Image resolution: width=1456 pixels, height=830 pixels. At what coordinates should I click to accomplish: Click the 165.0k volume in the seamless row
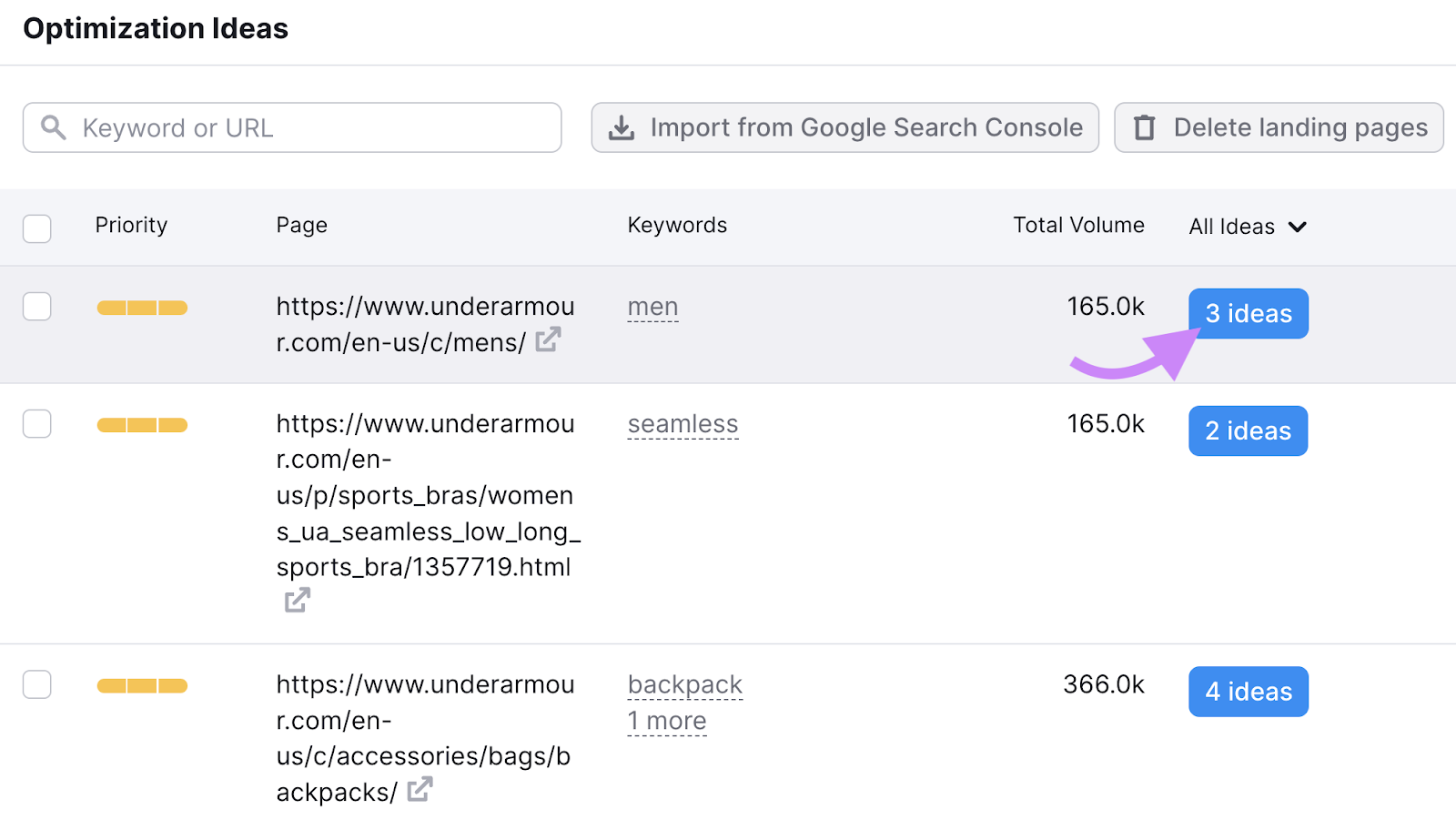[x=1106, y=424]
